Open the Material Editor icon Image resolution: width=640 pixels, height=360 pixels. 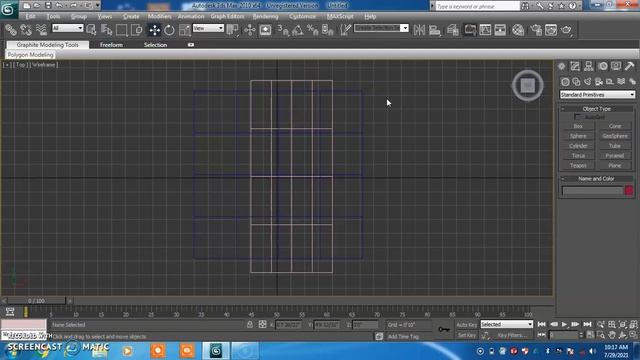coord(518,30)
